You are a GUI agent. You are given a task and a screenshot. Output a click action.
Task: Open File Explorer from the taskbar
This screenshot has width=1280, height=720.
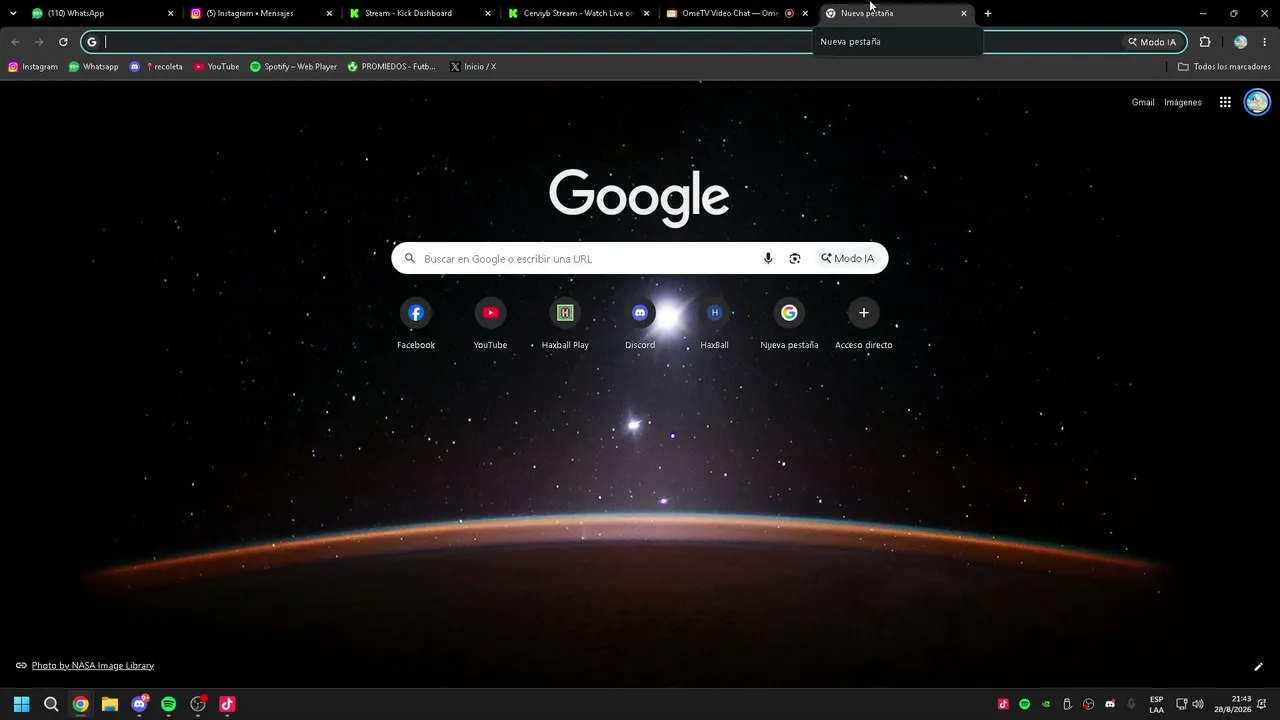[110, 704]
